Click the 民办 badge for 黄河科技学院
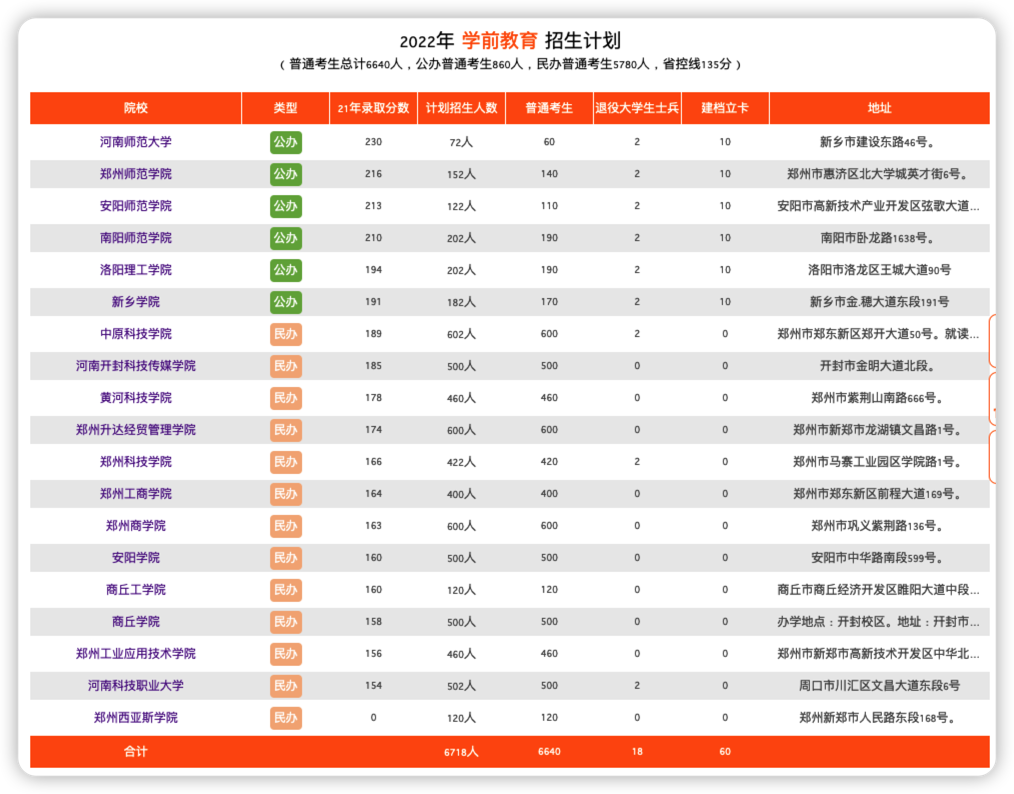This screenshot has width=1014, height=794. (285, 398)
